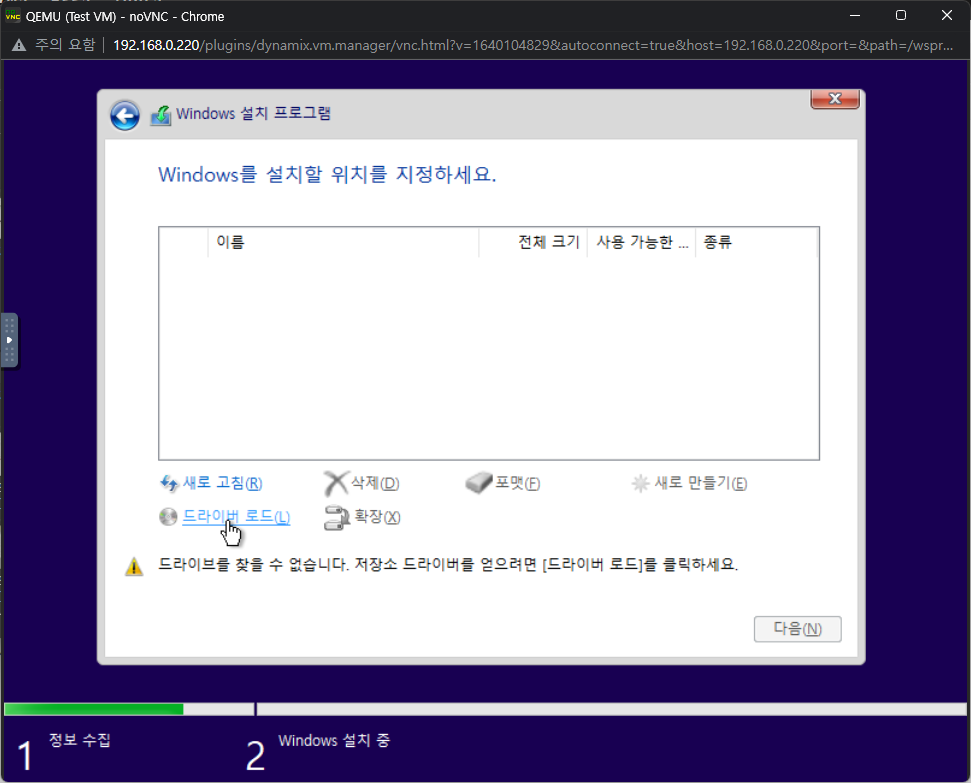Select 새로 만들기(E) option

click(700, 483)
